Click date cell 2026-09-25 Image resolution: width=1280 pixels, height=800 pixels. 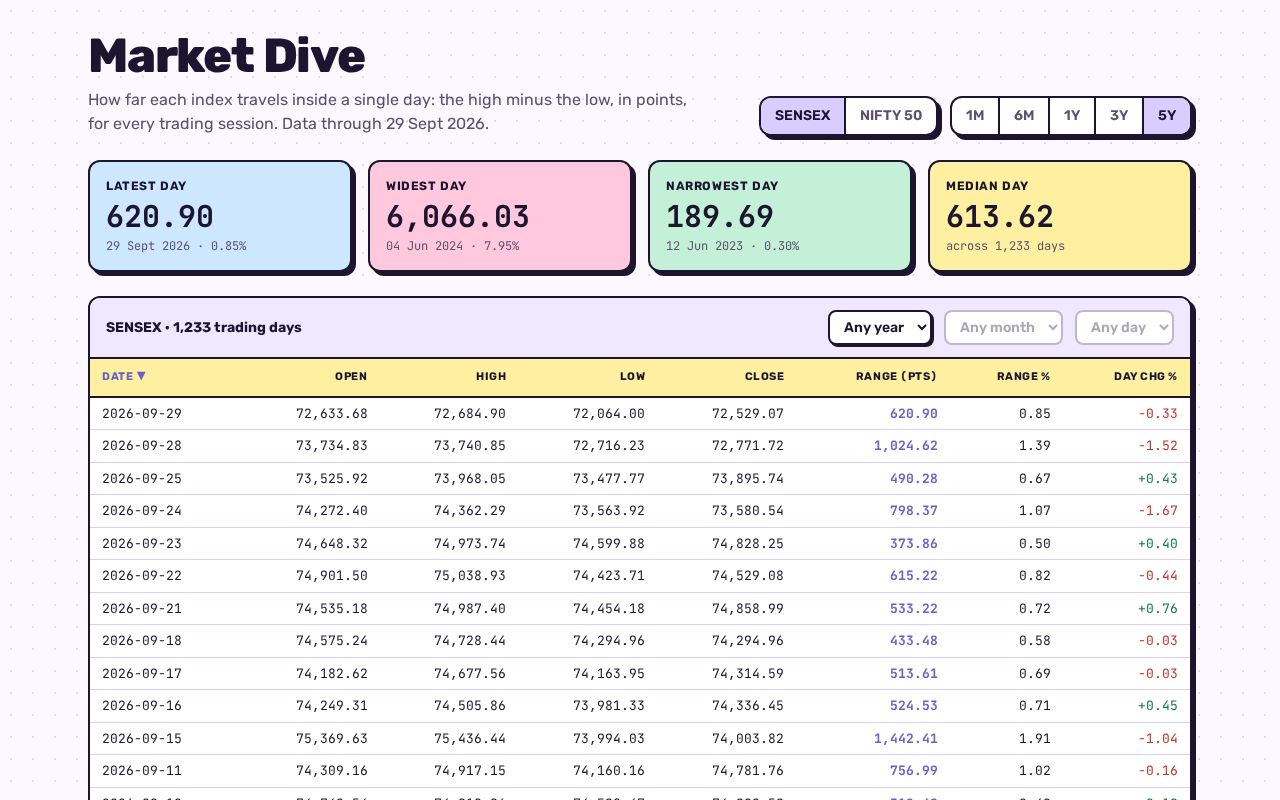[x=142, y=479]
